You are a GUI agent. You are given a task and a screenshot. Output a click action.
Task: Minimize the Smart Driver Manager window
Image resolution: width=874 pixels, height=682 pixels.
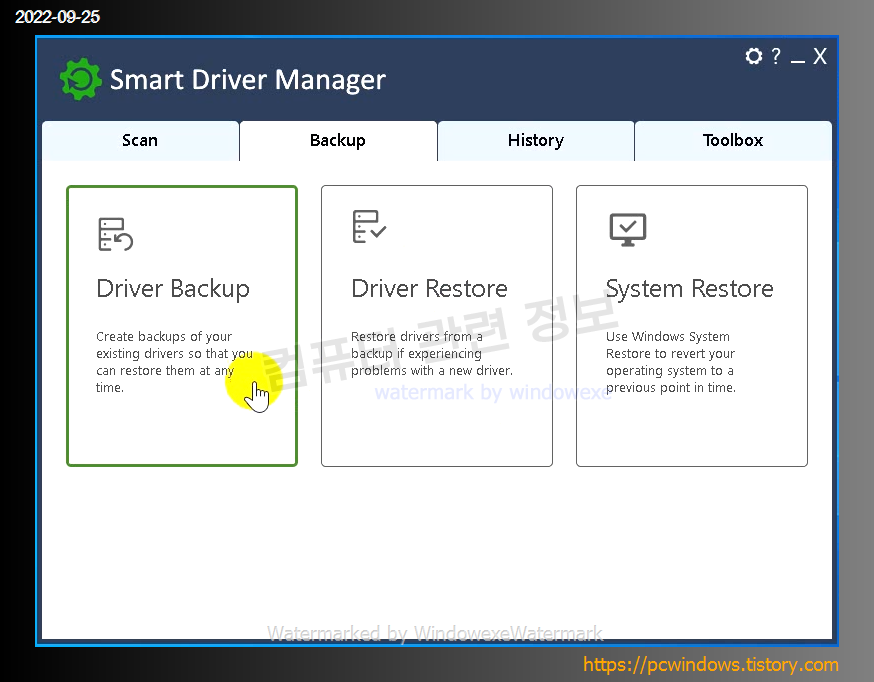click(x=798, y=60)
